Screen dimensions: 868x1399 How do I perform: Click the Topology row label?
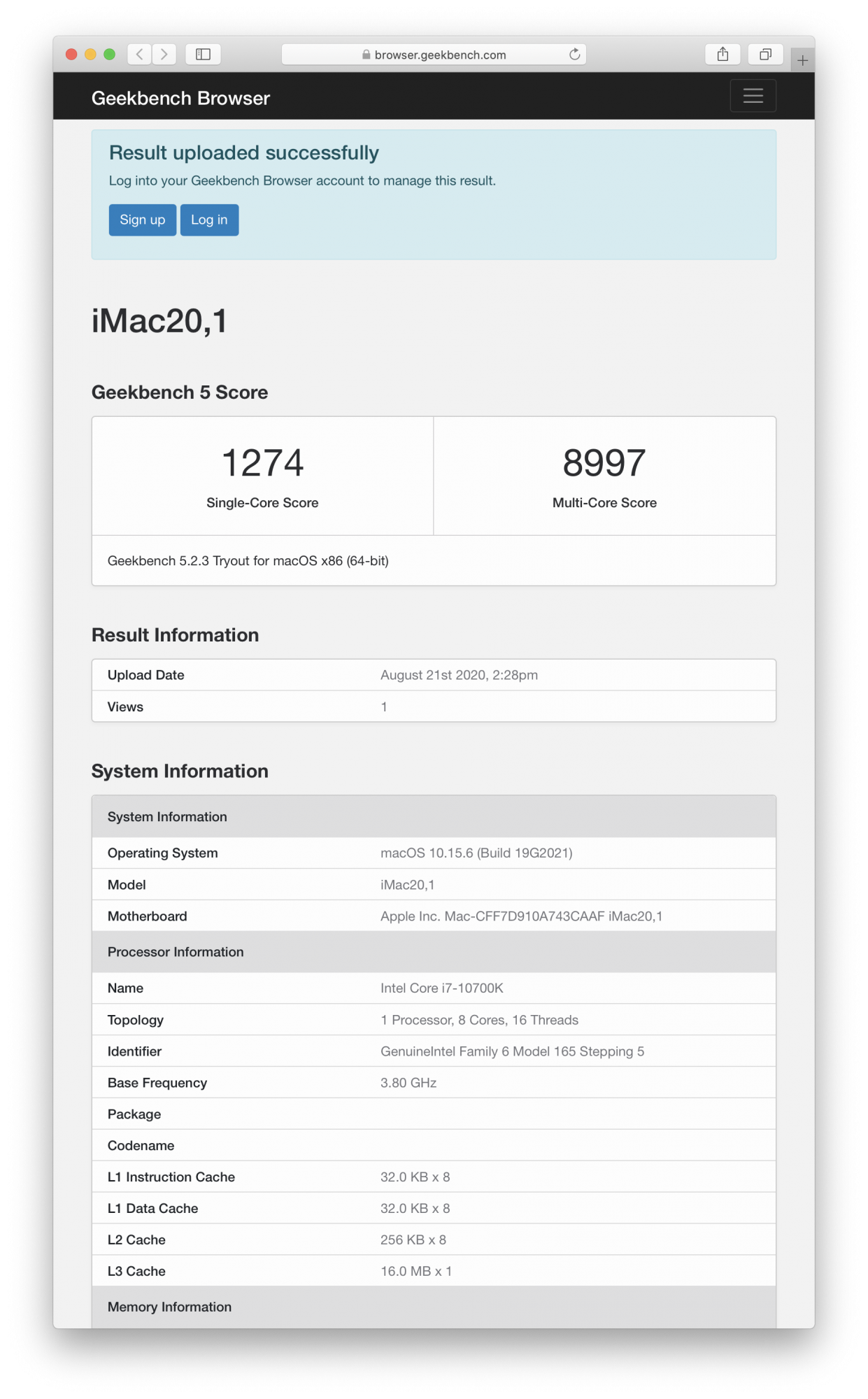pyautogui.click(x=136, y=1020)
